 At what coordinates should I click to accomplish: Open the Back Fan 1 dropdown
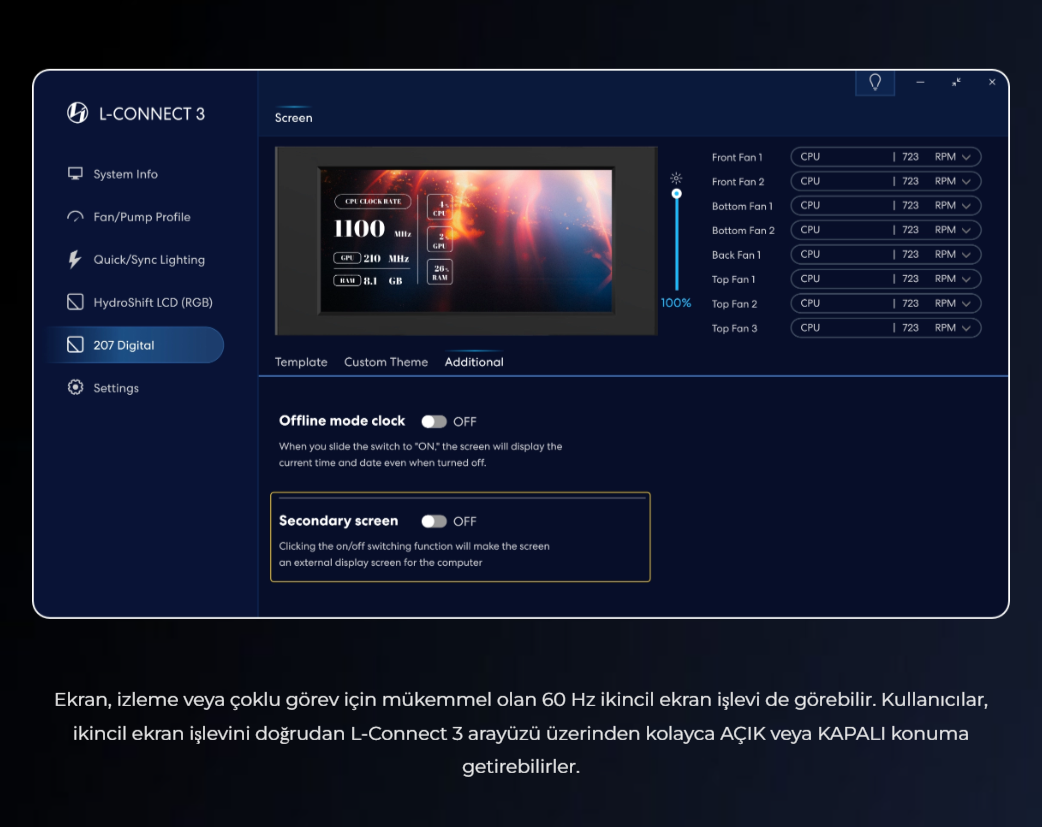[885, 255]
